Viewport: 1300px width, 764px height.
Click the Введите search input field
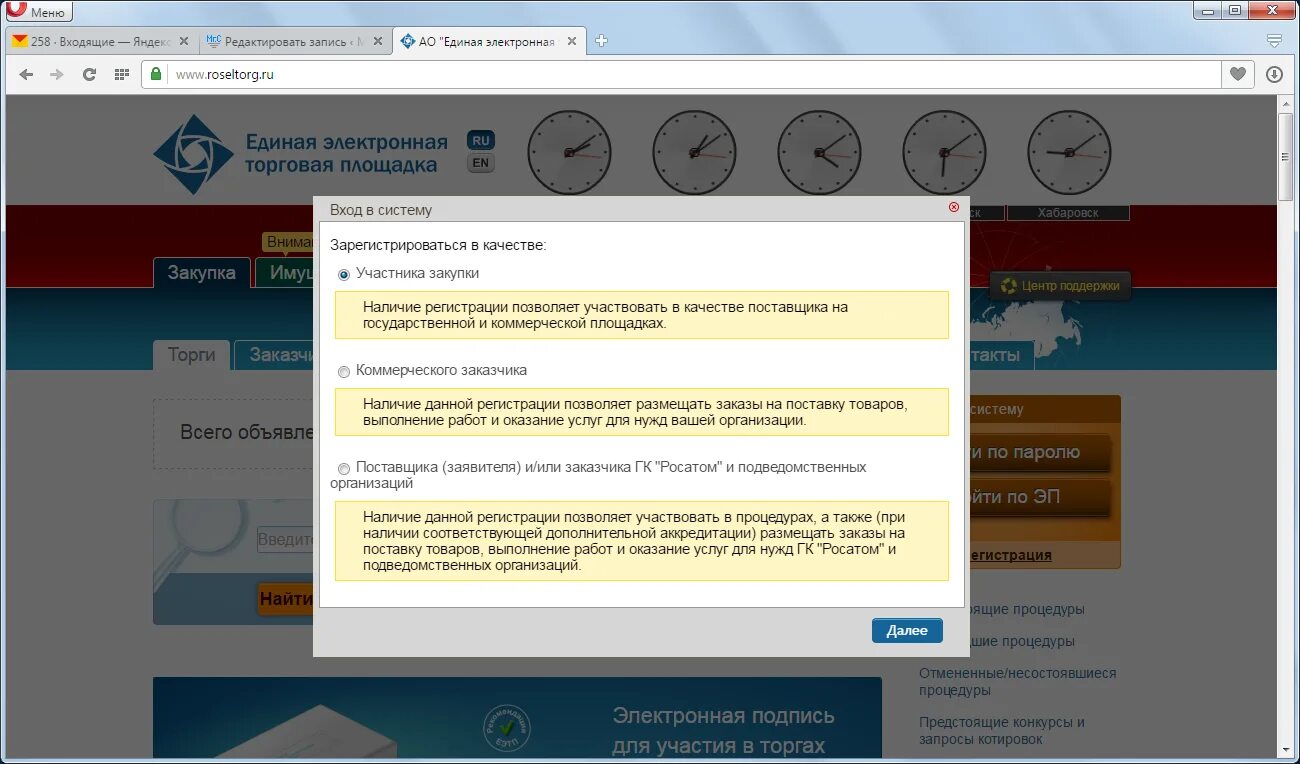point(286,540)
